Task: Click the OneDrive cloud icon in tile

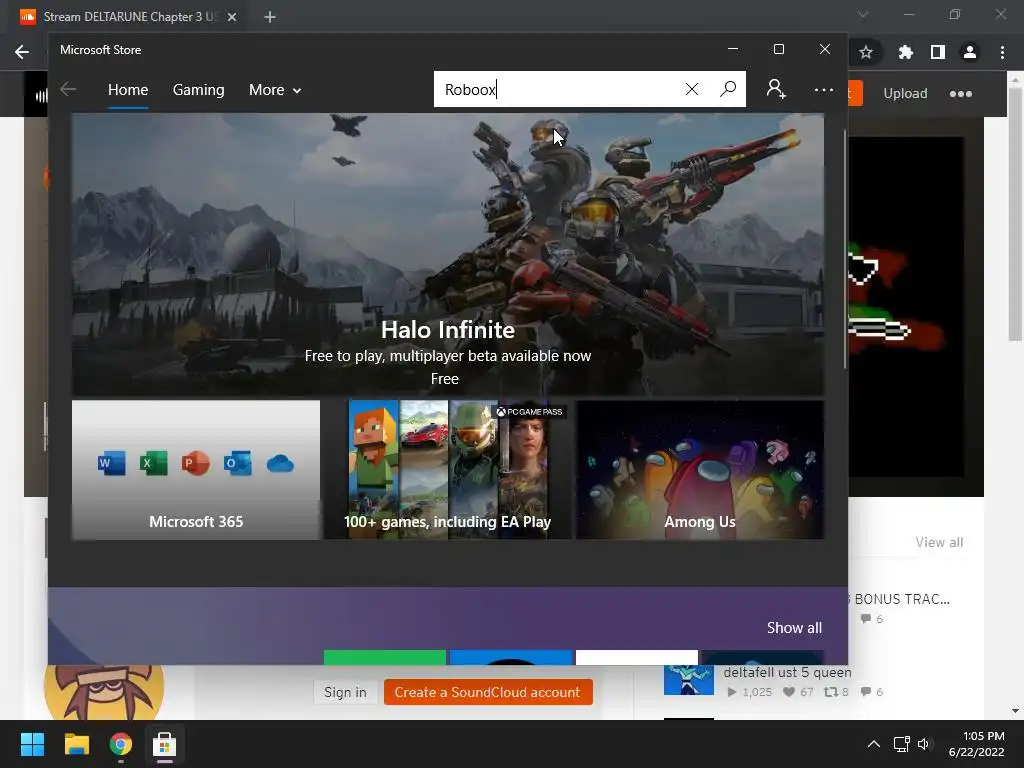Action: point(280,464)
